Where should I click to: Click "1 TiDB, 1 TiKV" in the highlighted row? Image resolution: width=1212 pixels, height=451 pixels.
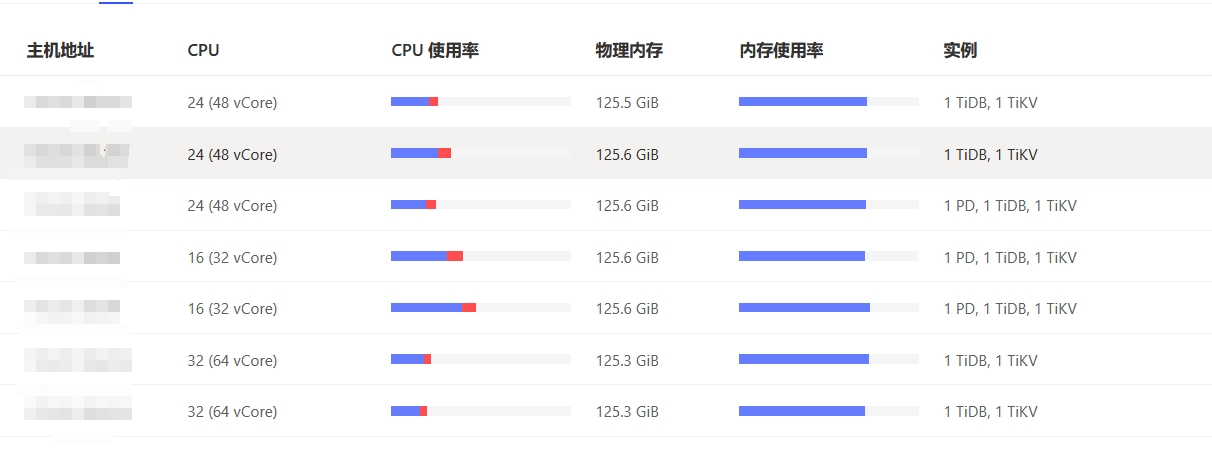pyautogui.click(x=990, y=155)
